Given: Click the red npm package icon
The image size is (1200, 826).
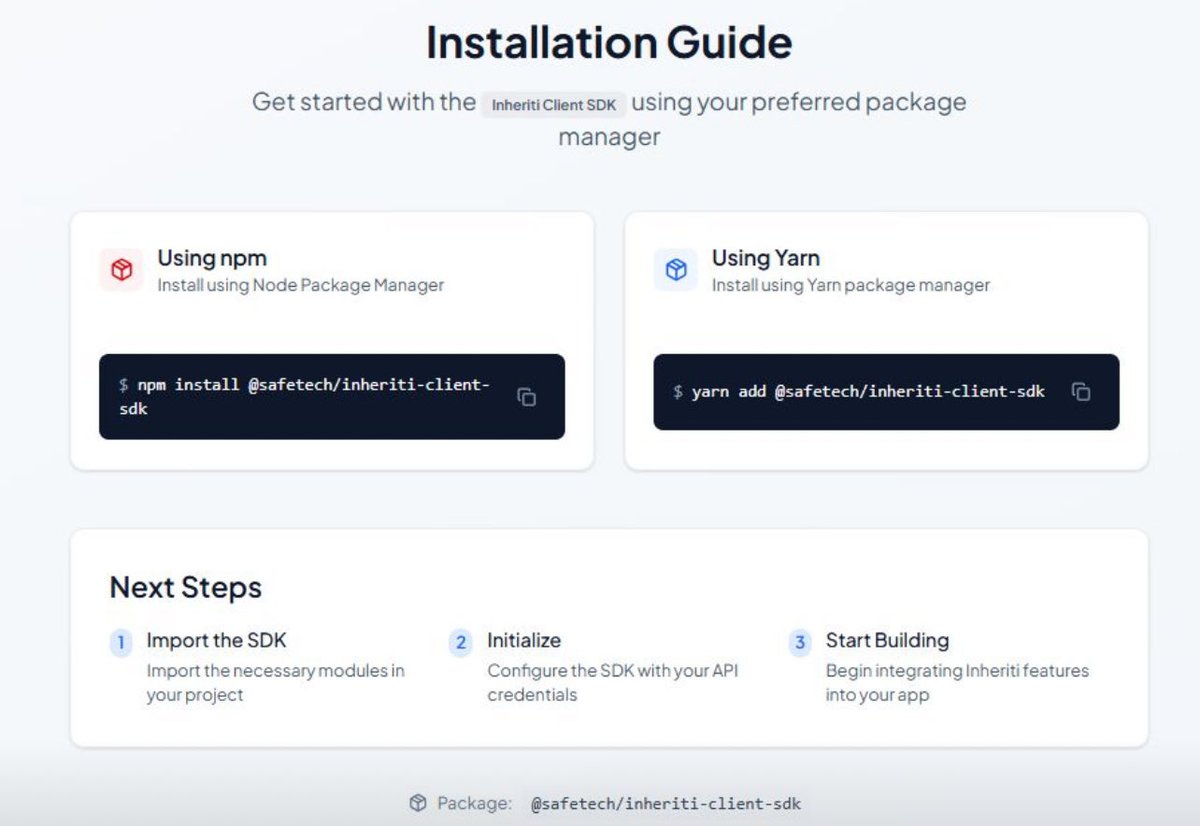Looking at the screenshot, I should click(121, 270).
